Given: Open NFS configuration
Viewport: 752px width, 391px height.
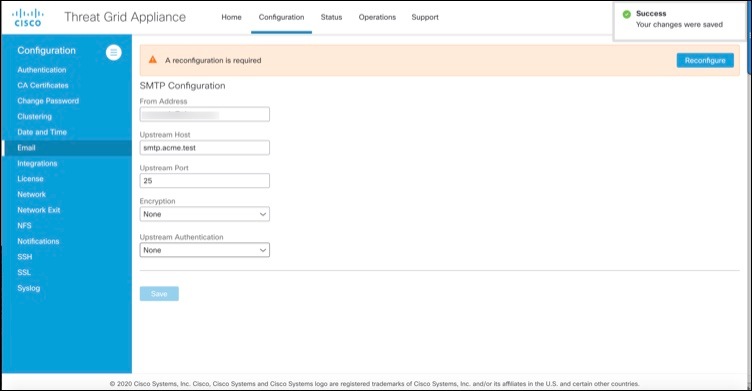Looking at the screenshot, I should pos(24,225).
